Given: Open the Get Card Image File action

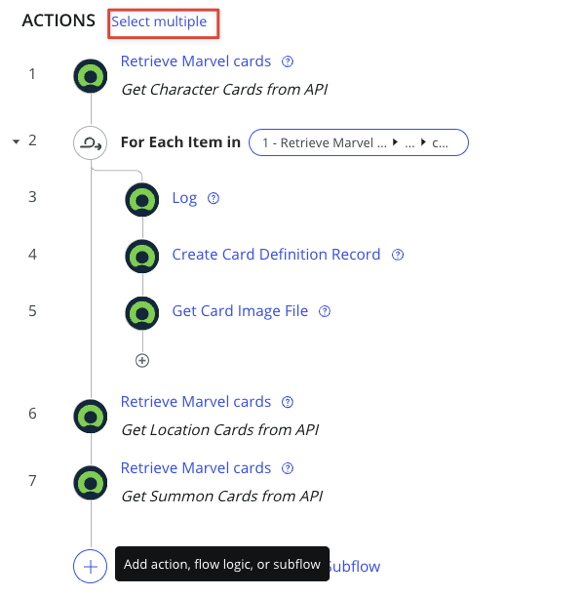Looking at the screenshot, I should coord(240,311).
